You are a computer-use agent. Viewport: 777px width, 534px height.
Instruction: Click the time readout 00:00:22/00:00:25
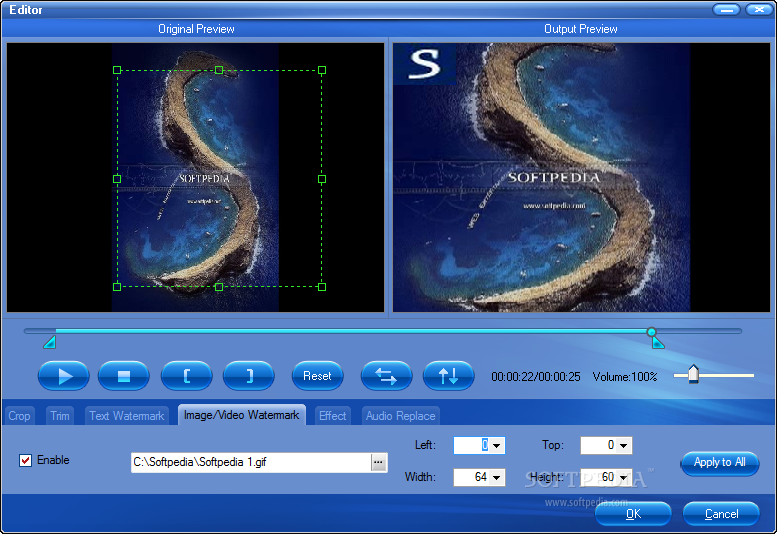point(536,377)
